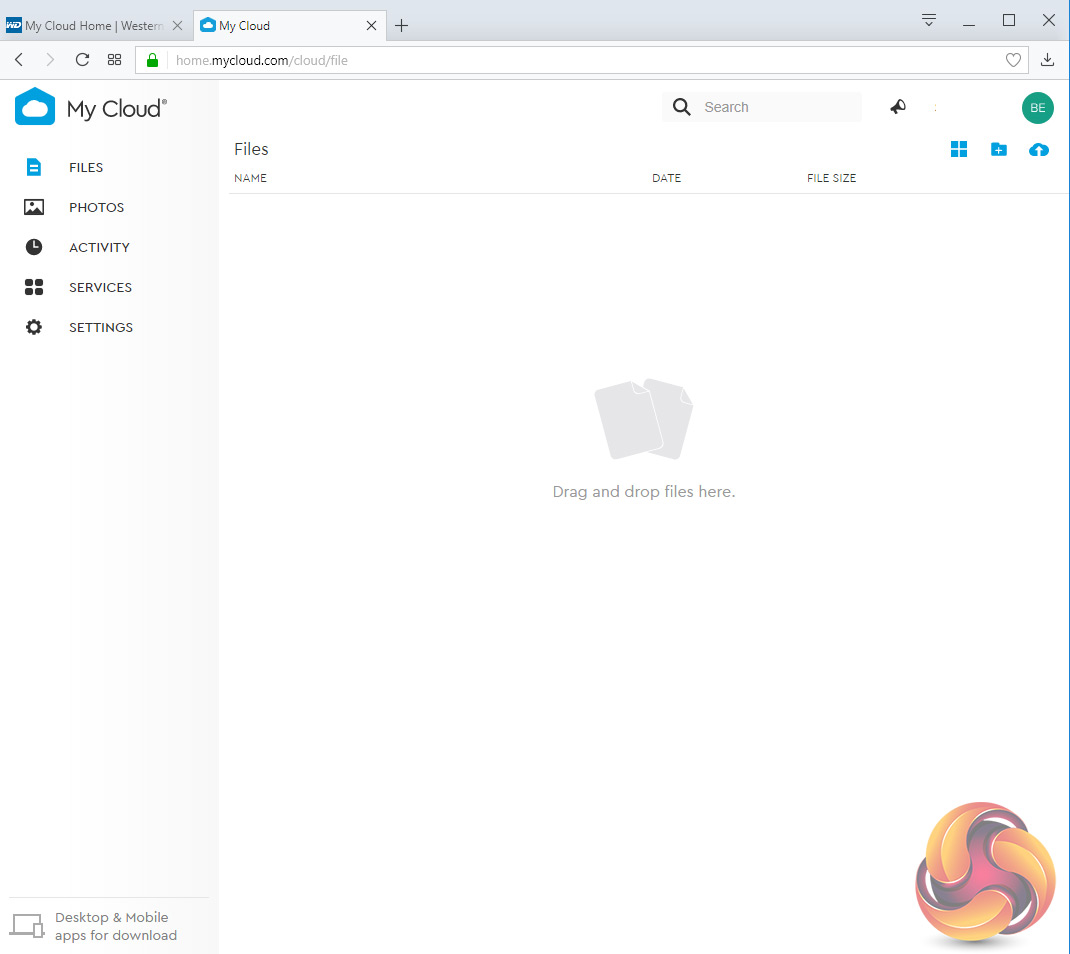Open the browser downloads icon
This screenshot has width=1070, height=954.
[x=1047, y=60]
